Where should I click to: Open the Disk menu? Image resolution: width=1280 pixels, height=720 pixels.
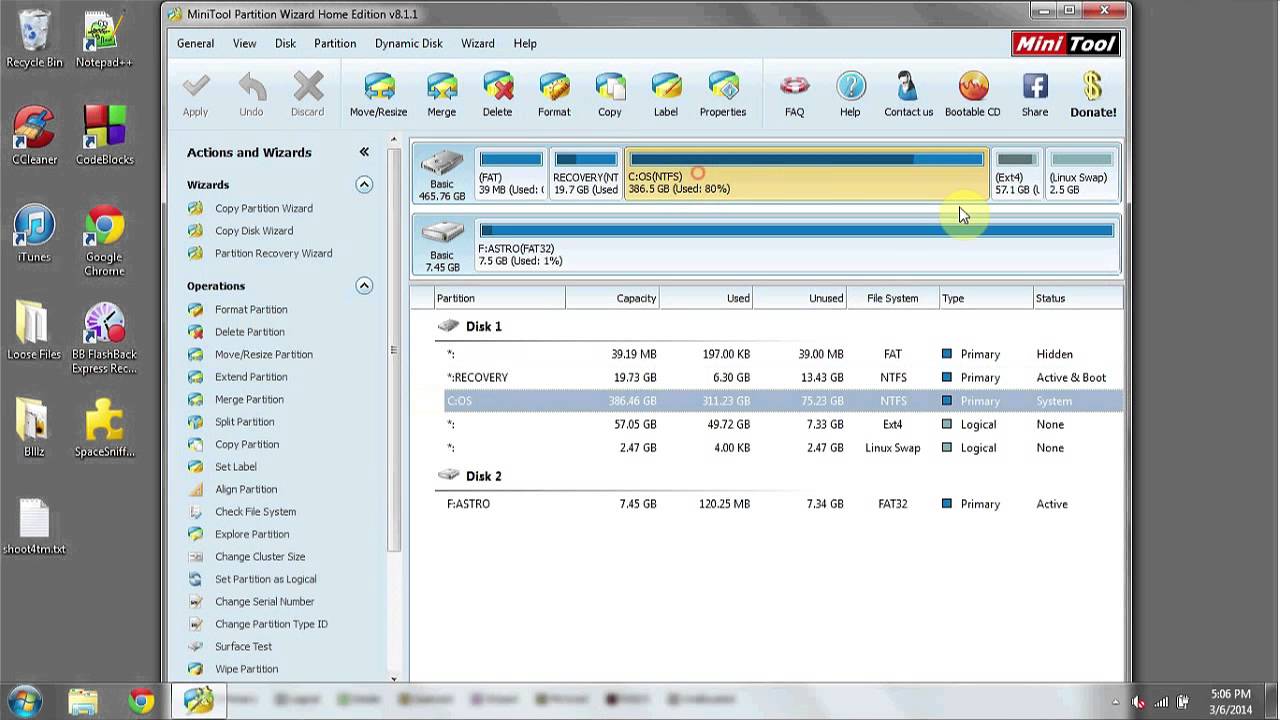pyautogui.click(x=285, y=44)
